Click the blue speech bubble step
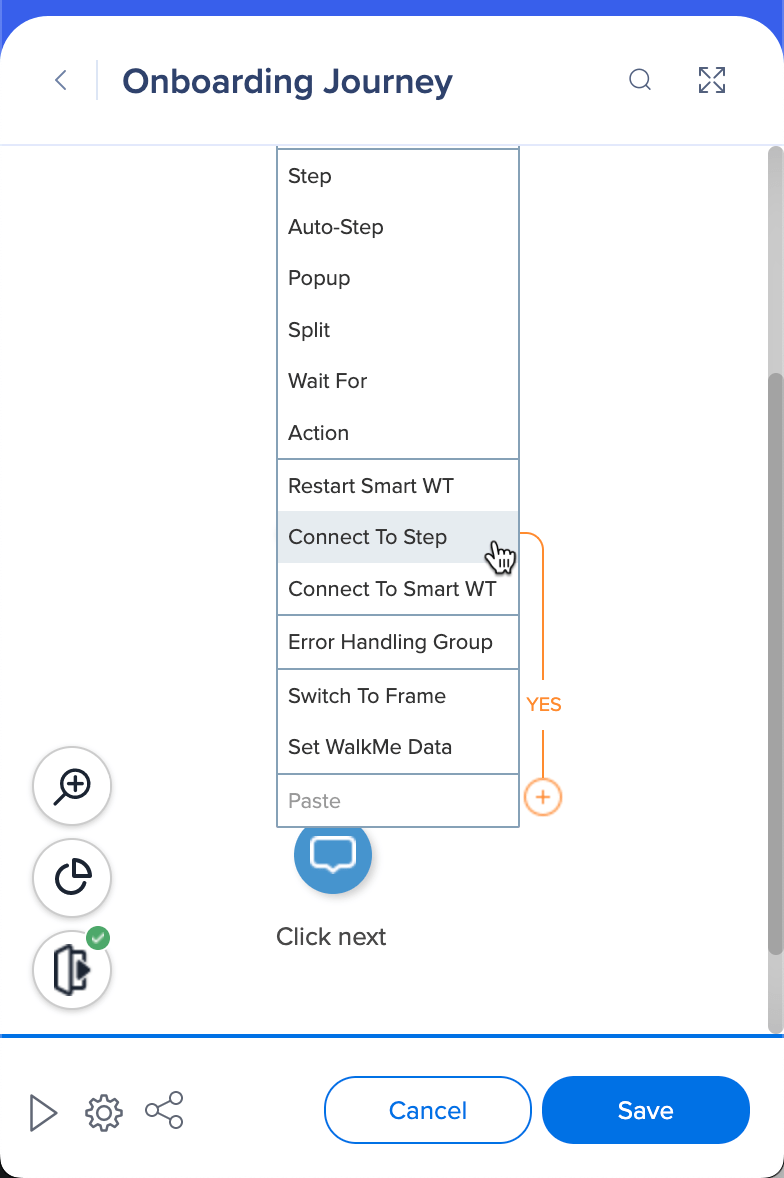Image resolution: width=784 pixels, height=1178 pixels. click(x=333, y=855)
